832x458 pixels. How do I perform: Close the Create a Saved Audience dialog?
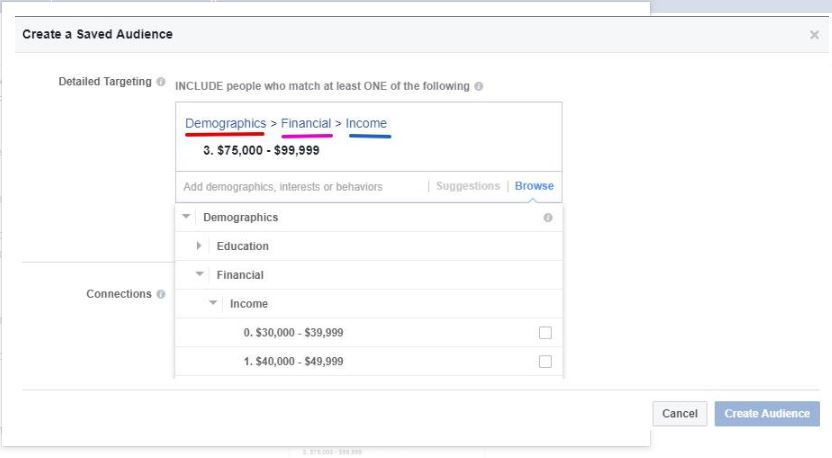(814, 35)
